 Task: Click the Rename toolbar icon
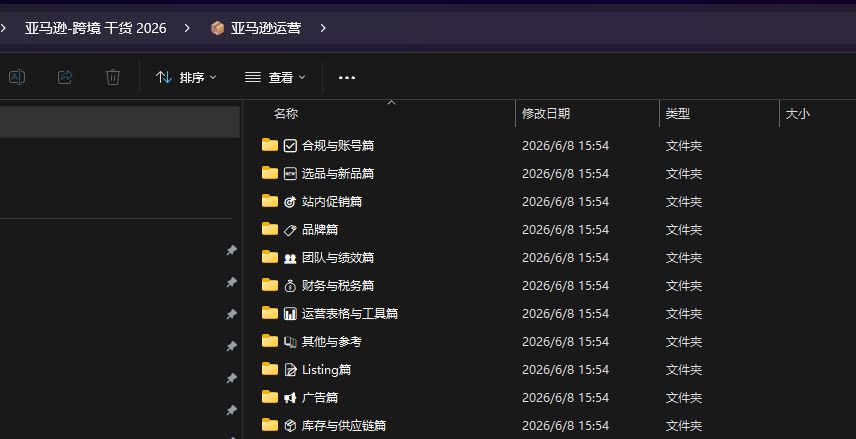click(17, 77)
